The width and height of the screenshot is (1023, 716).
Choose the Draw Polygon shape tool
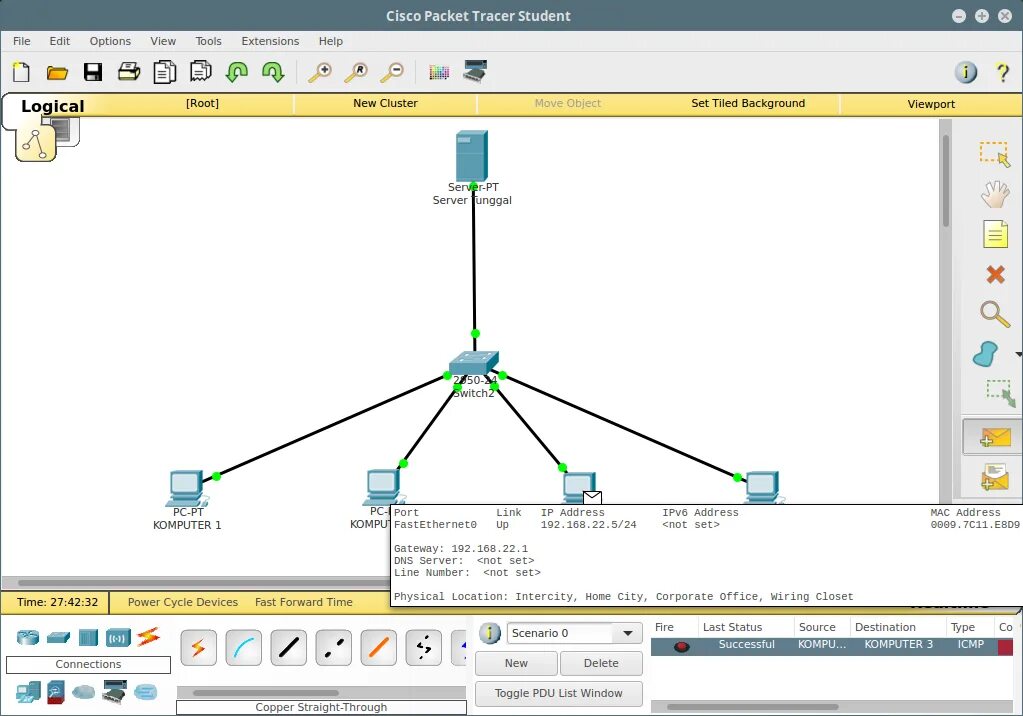point(986,354)
